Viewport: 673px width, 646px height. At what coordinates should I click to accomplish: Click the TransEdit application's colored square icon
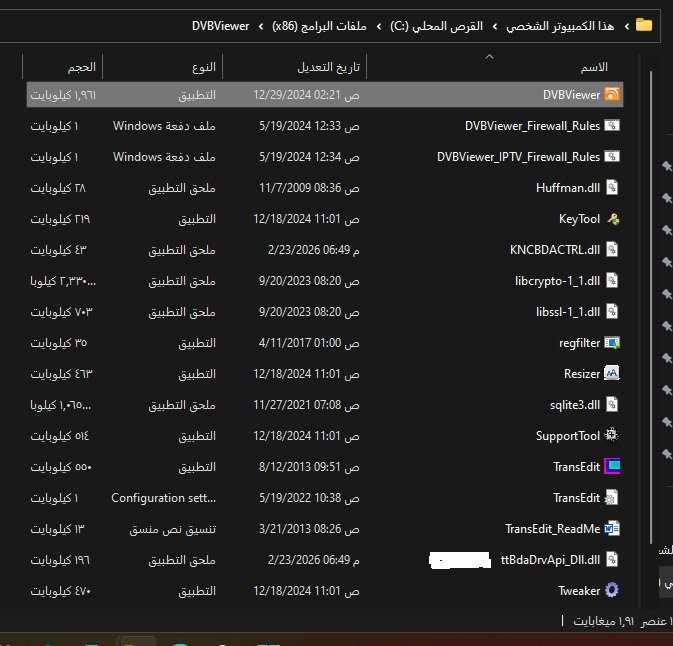click(x=612, y=467)
